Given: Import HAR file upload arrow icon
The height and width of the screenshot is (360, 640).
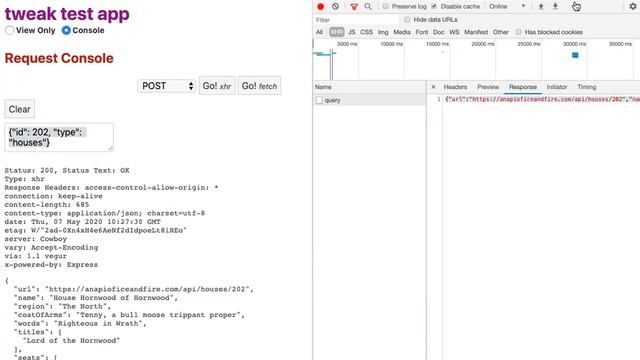Looking at the screenshot, I should click(541, 7).
